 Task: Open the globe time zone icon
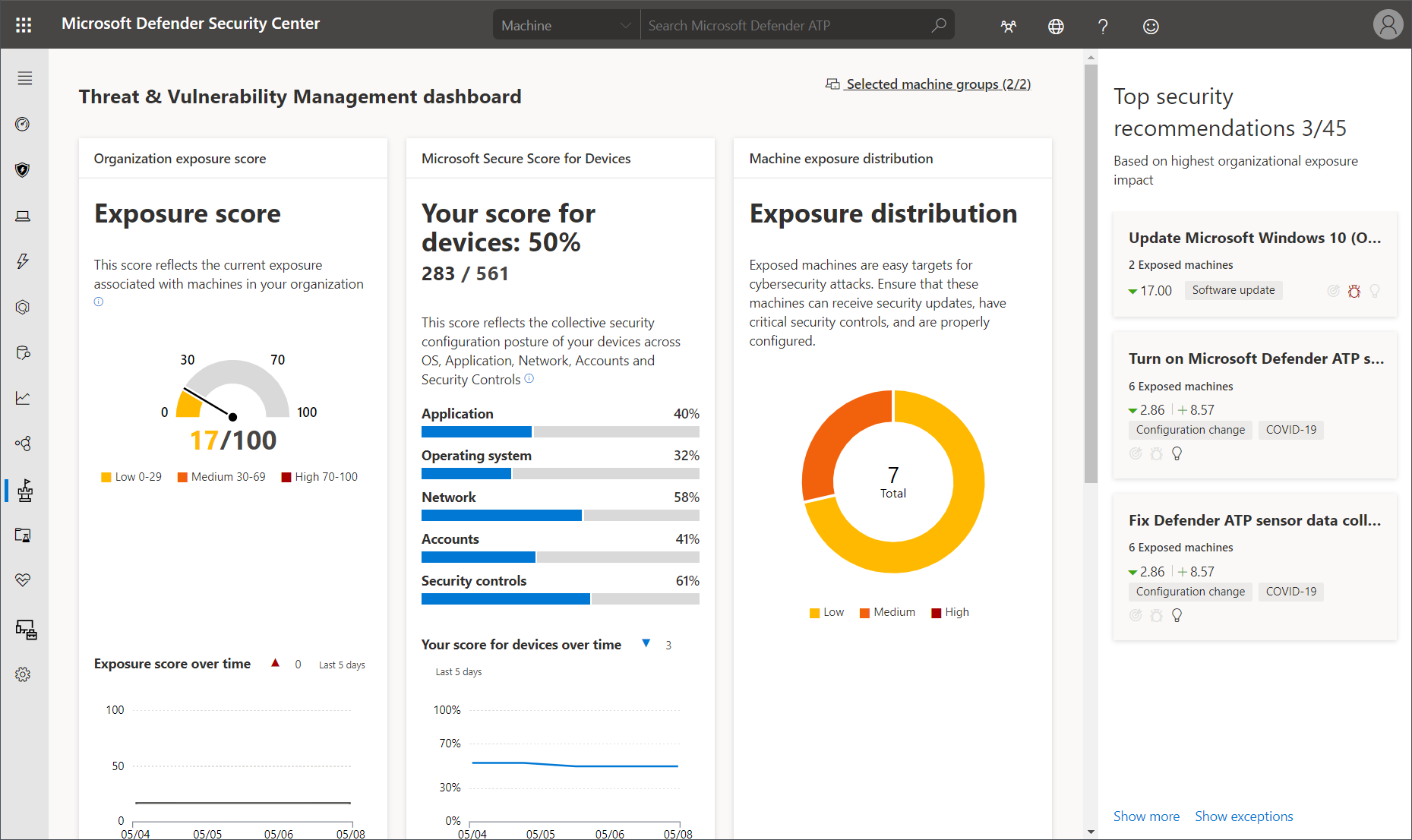[x=1056, y=27]
